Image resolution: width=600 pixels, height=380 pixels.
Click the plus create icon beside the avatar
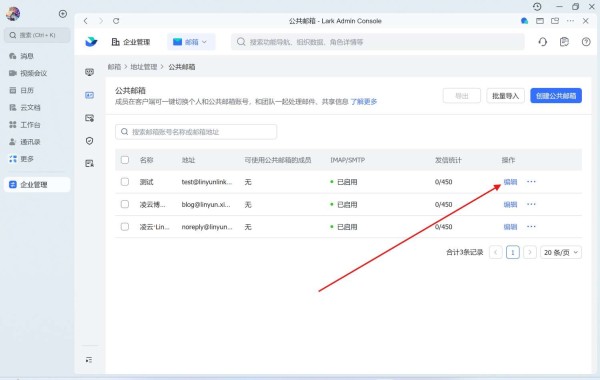(x=63, y=14)
